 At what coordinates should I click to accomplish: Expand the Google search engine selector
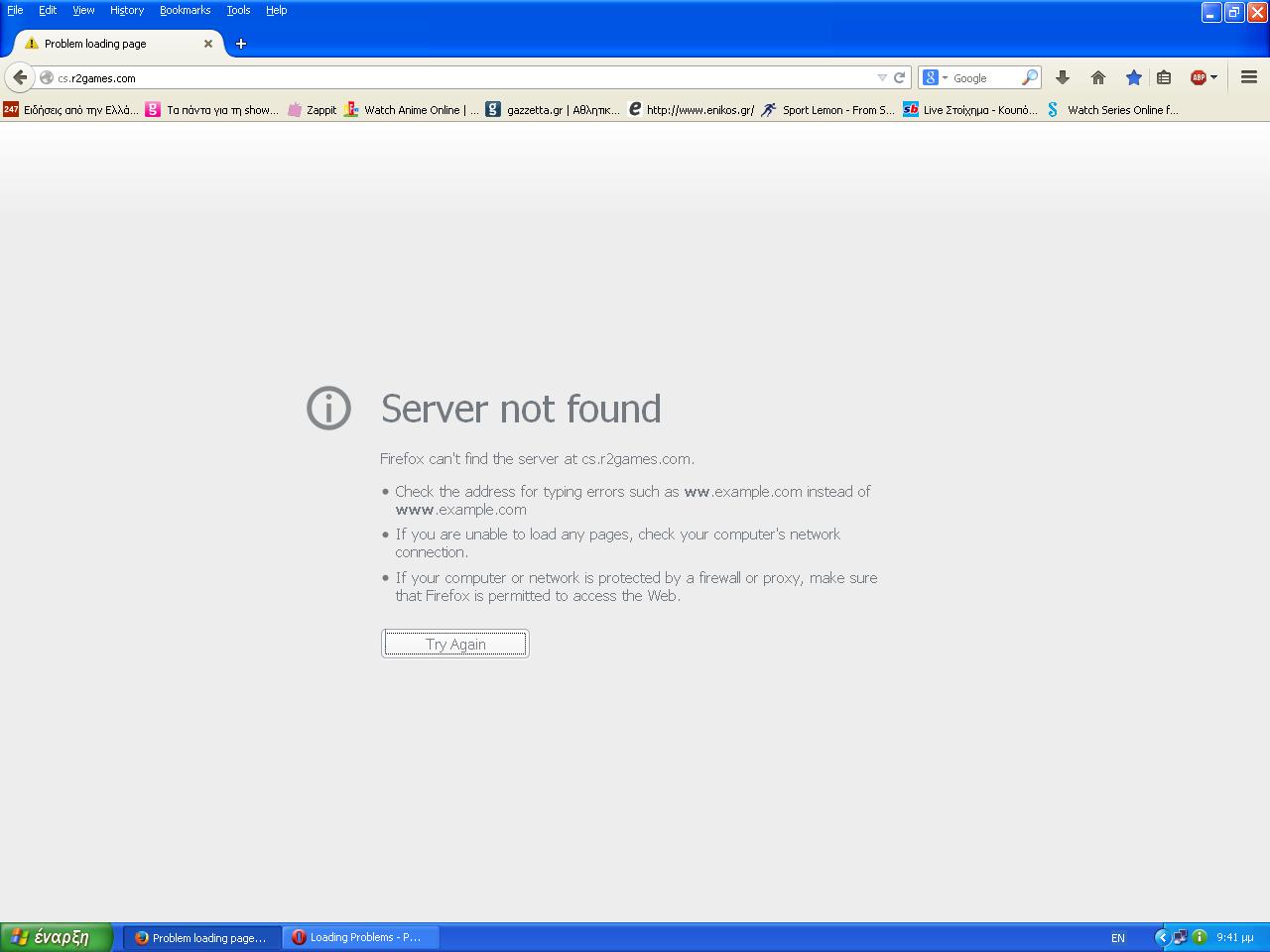(935, 77)
